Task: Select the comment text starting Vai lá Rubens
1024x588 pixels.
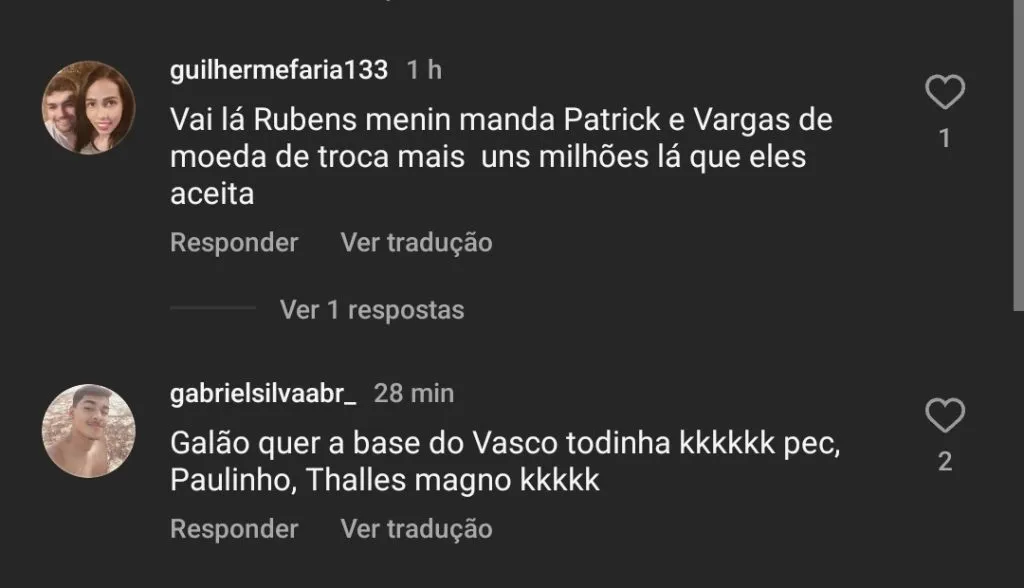Action: click(x=501, y=157)
